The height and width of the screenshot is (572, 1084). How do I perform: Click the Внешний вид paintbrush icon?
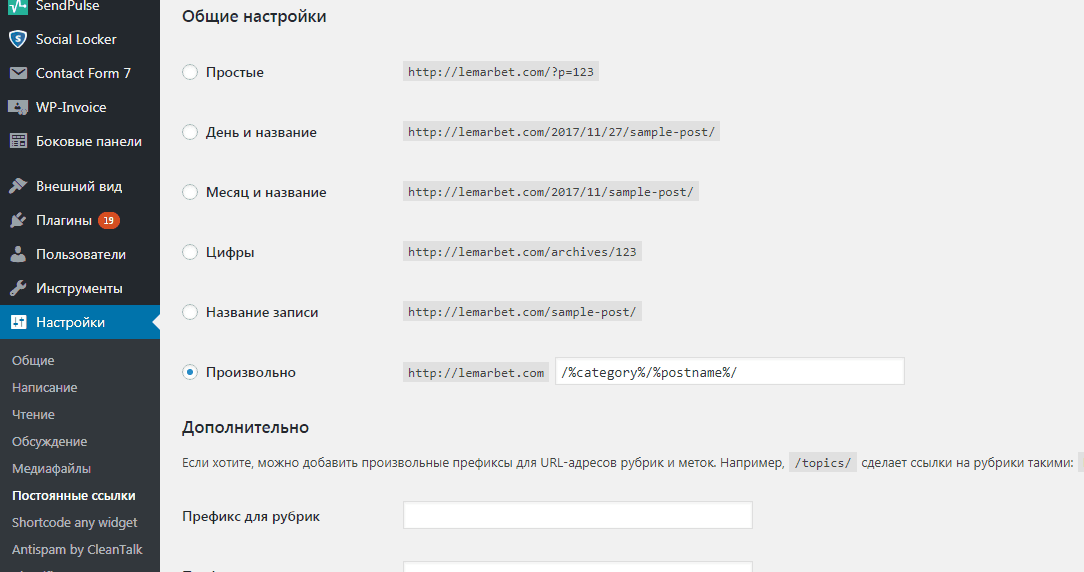click(x=18, y=186)
